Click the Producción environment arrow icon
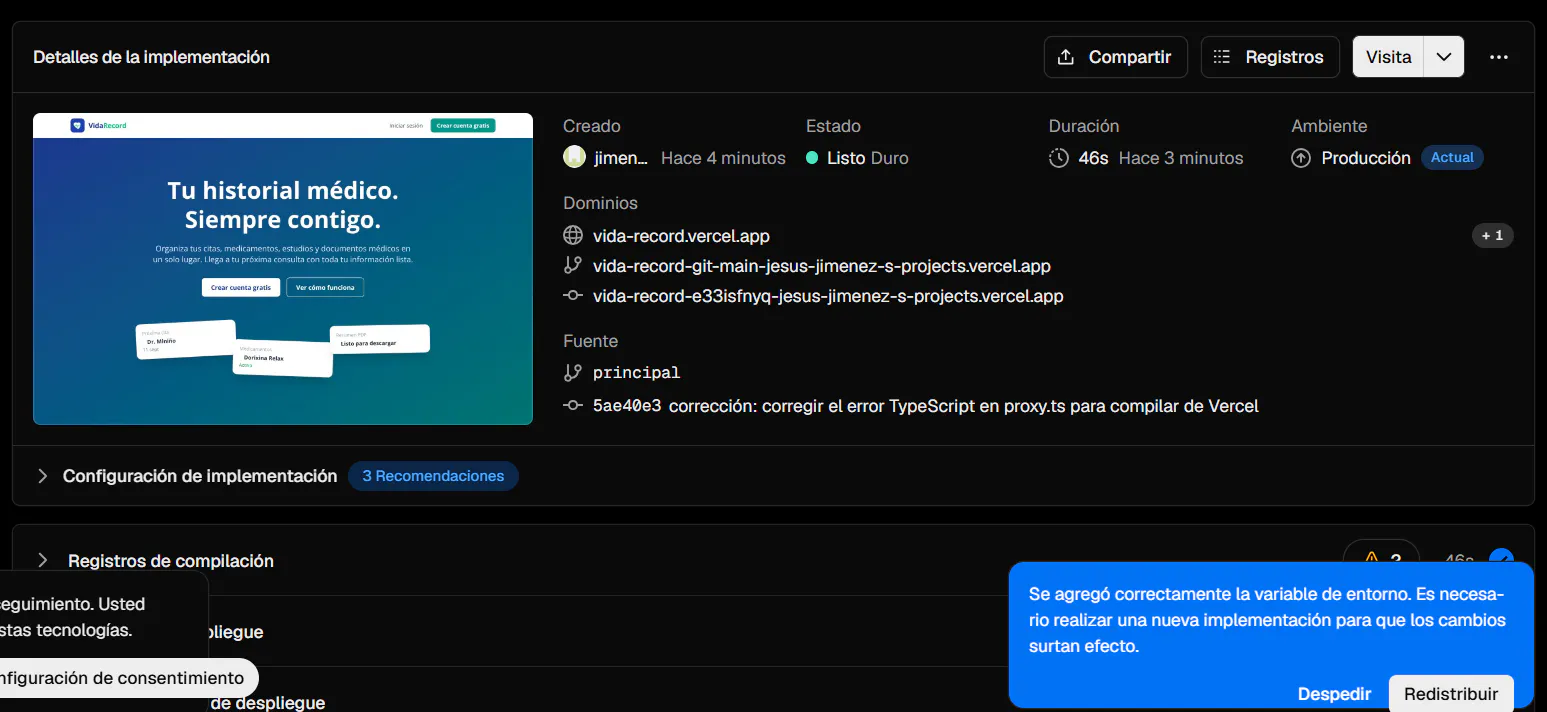 [1301, 158]
